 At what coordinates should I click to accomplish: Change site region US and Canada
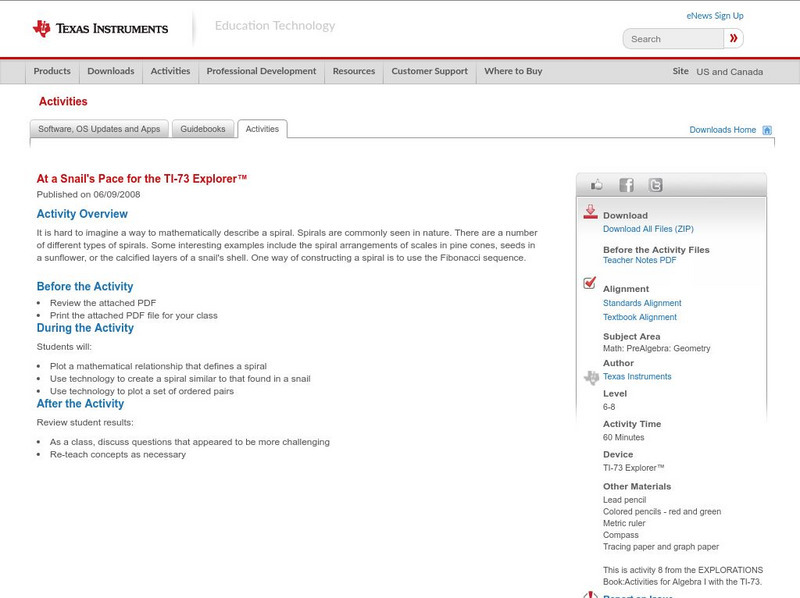pyautogui.click(x=730, y=72)
